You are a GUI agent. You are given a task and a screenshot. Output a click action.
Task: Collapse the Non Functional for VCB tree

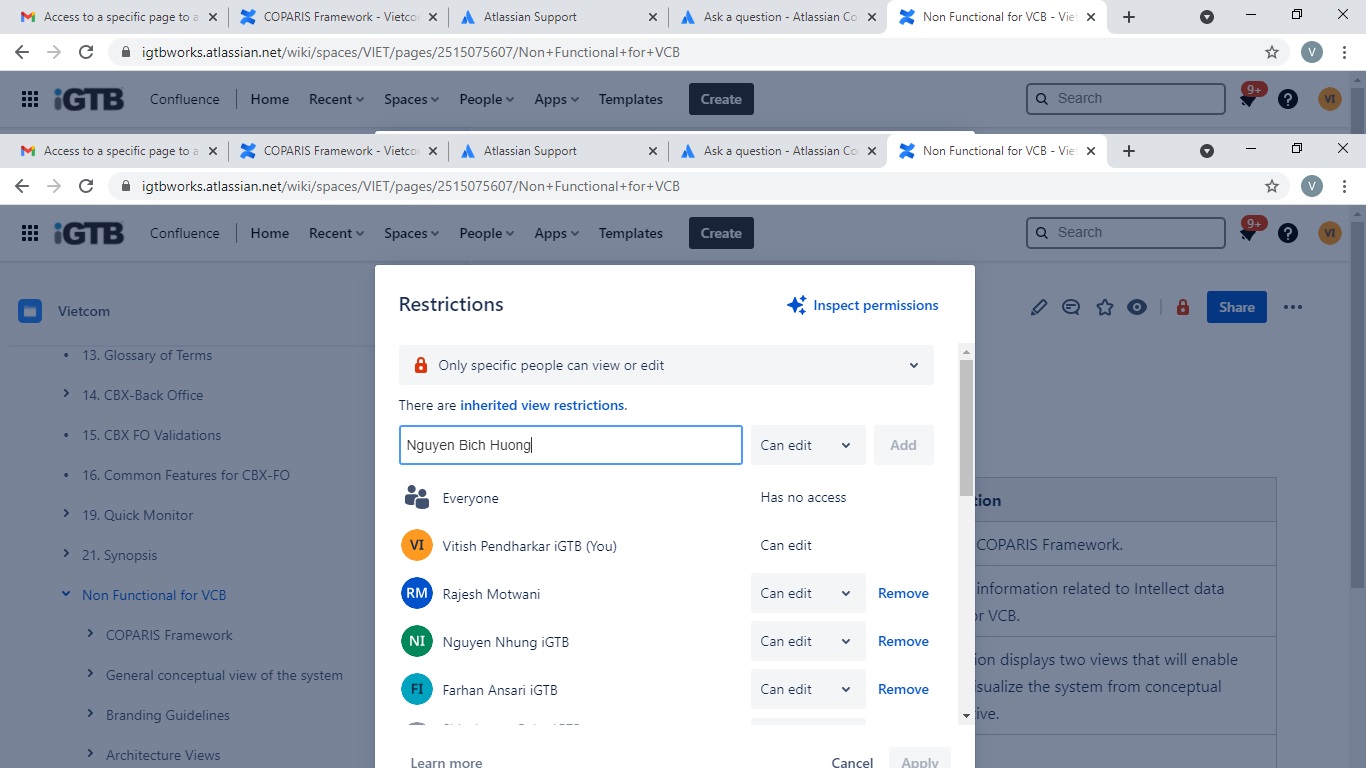point(66,595)
